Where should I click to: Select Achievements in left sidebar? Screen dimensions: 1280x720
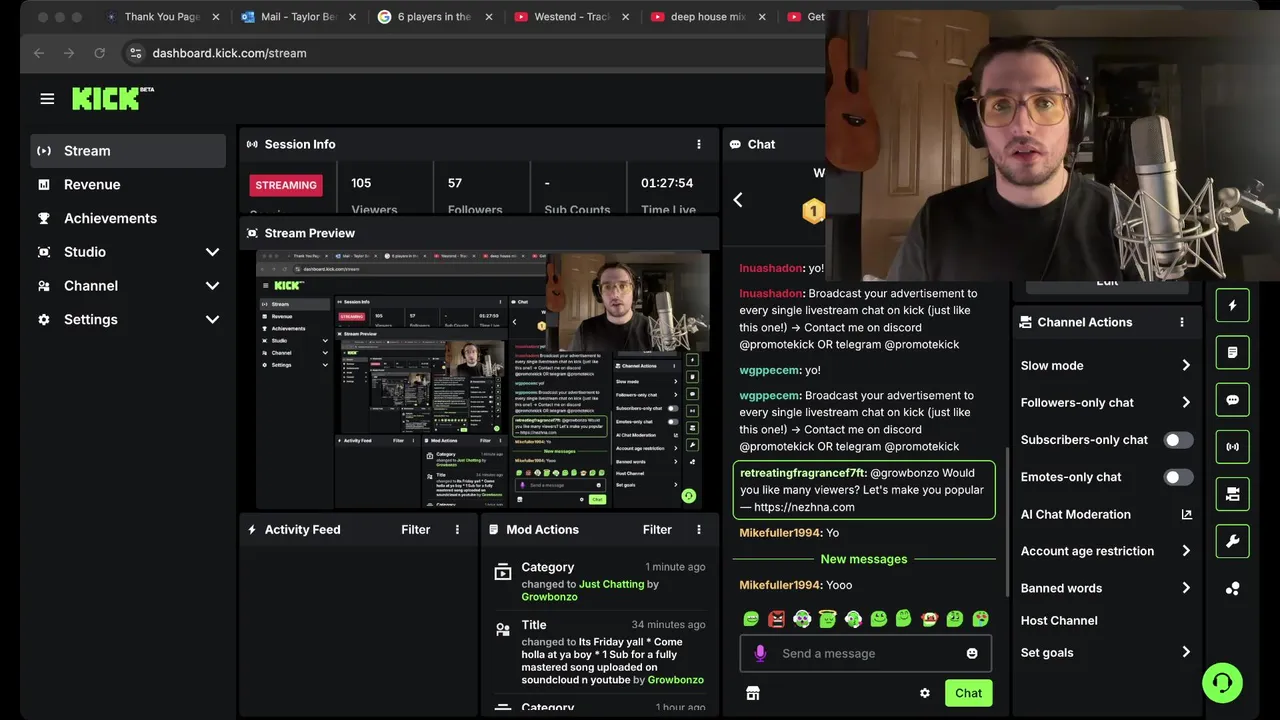click(x=128, y=218)
